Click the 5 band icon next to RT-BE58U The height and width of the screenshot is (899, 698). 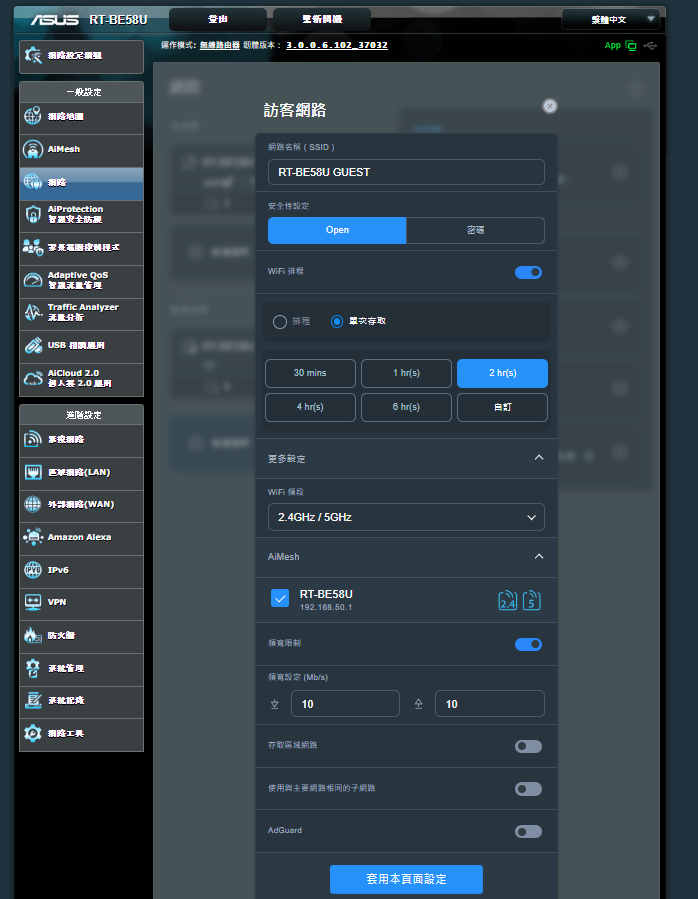coord(532,600)
